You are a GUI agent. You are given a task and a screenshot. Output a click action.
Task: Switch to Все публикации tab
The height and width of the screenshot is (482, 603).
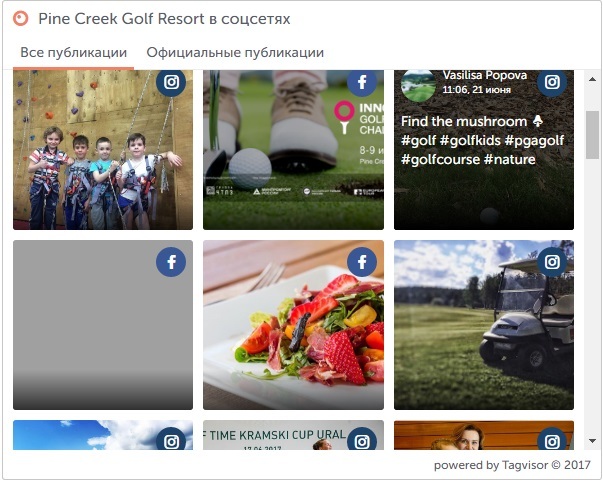tap(73, 52)
